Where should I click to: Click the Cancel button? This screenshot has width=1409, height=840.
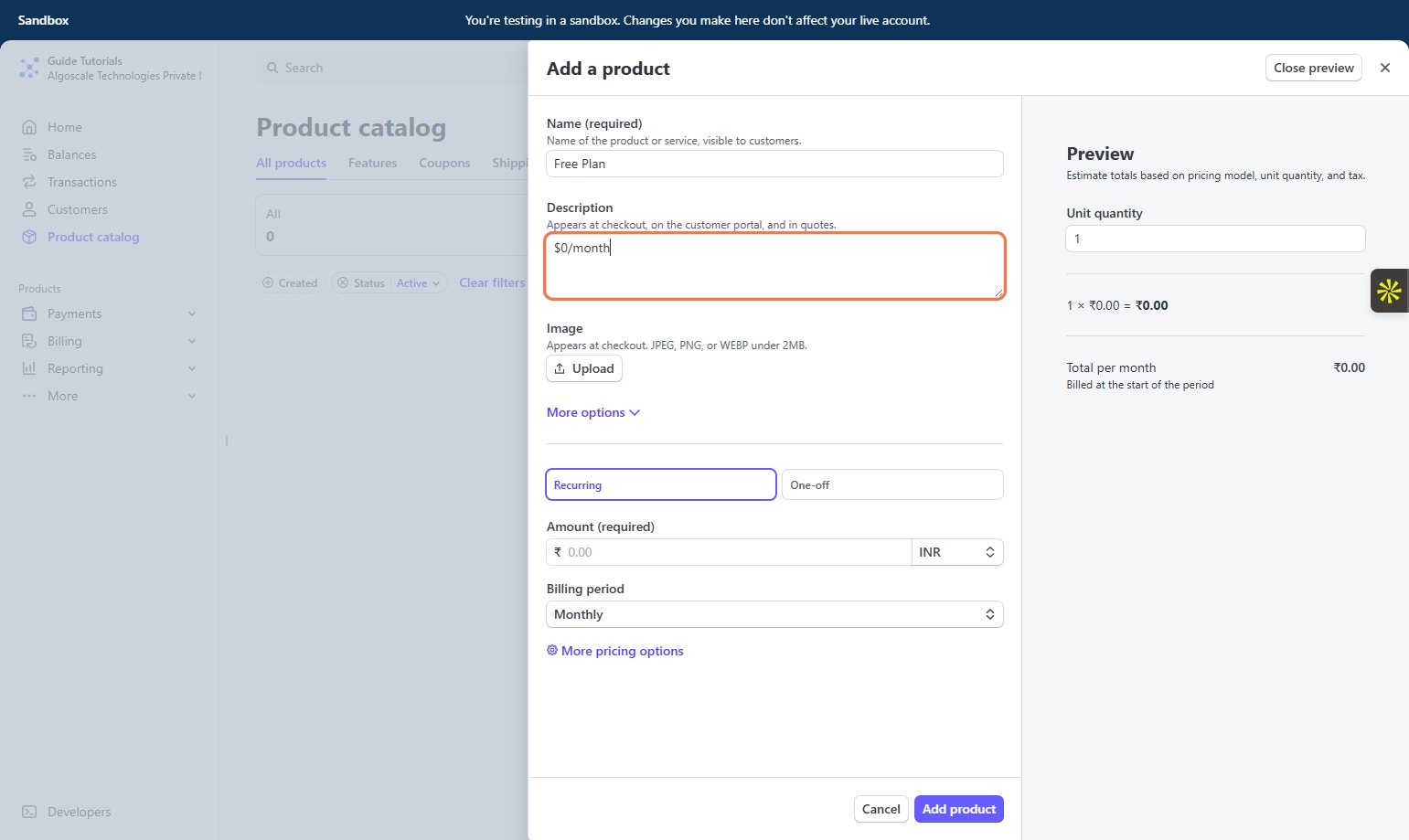(x=881, y=809)
